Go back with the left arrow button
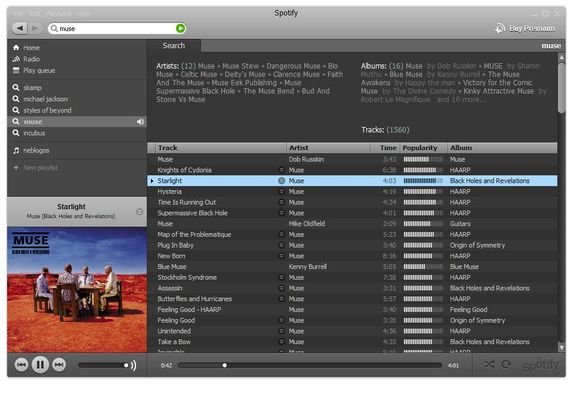Screen dimensions: 580x399 [20, 28]
